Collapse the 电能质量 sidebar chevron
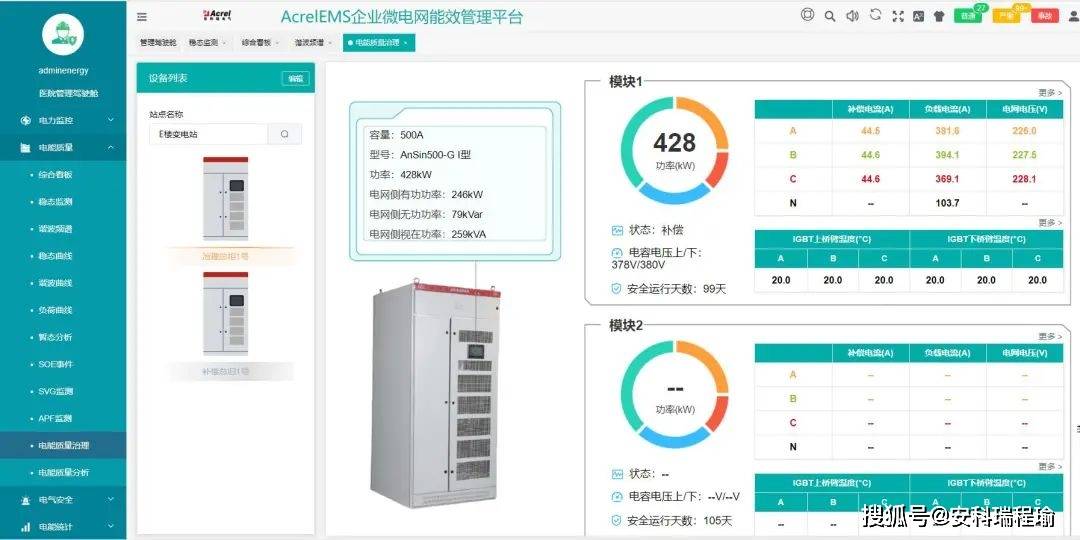Screen dimensions: 1080x540 [111, 147]
